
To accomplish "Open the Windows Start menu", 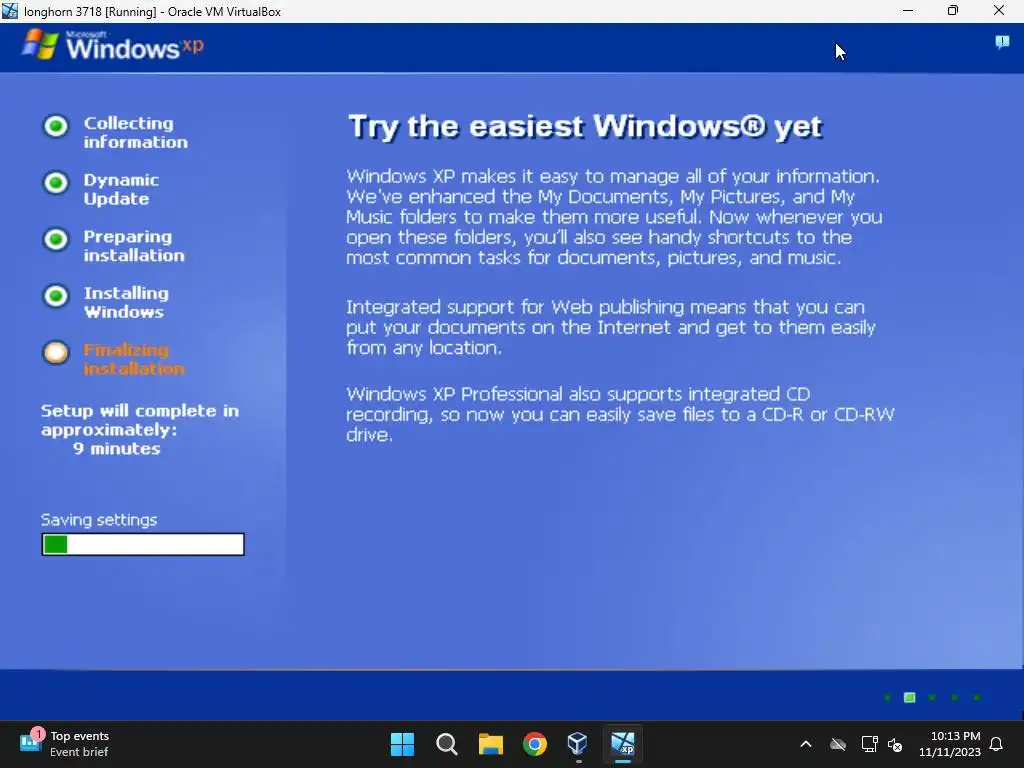I will tap(402, 744).
